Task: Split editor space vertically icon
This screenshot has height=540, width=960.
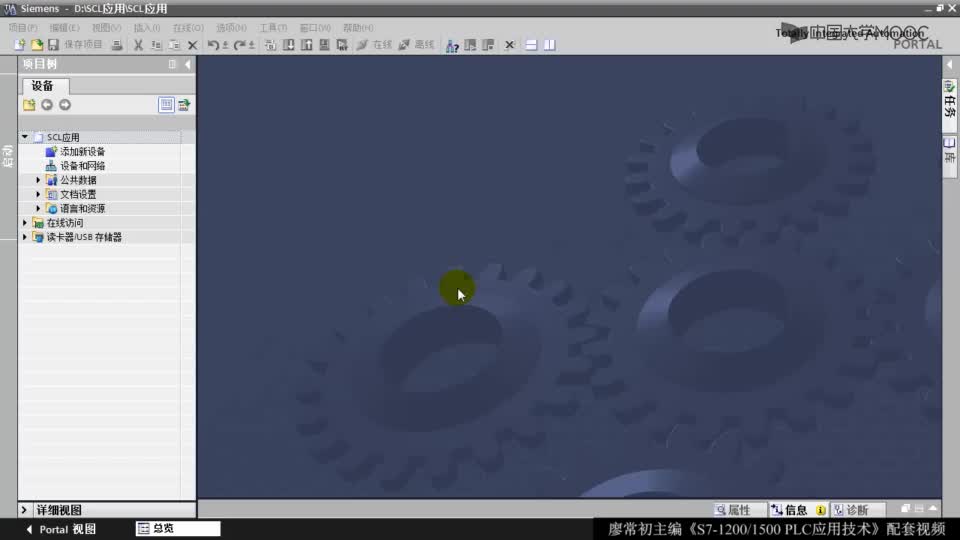Action: tap(550, 45)
